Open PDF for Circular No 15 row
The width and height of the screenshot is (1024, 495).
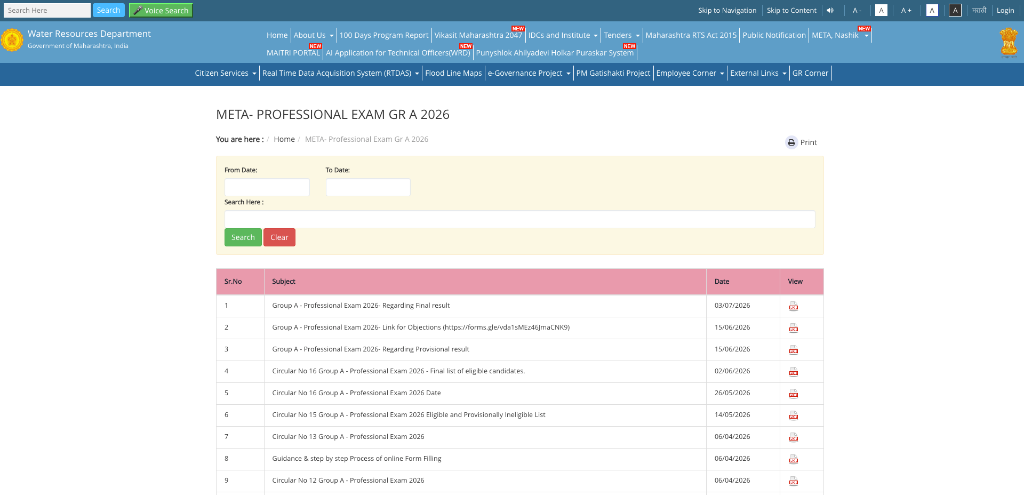(793, 415)
